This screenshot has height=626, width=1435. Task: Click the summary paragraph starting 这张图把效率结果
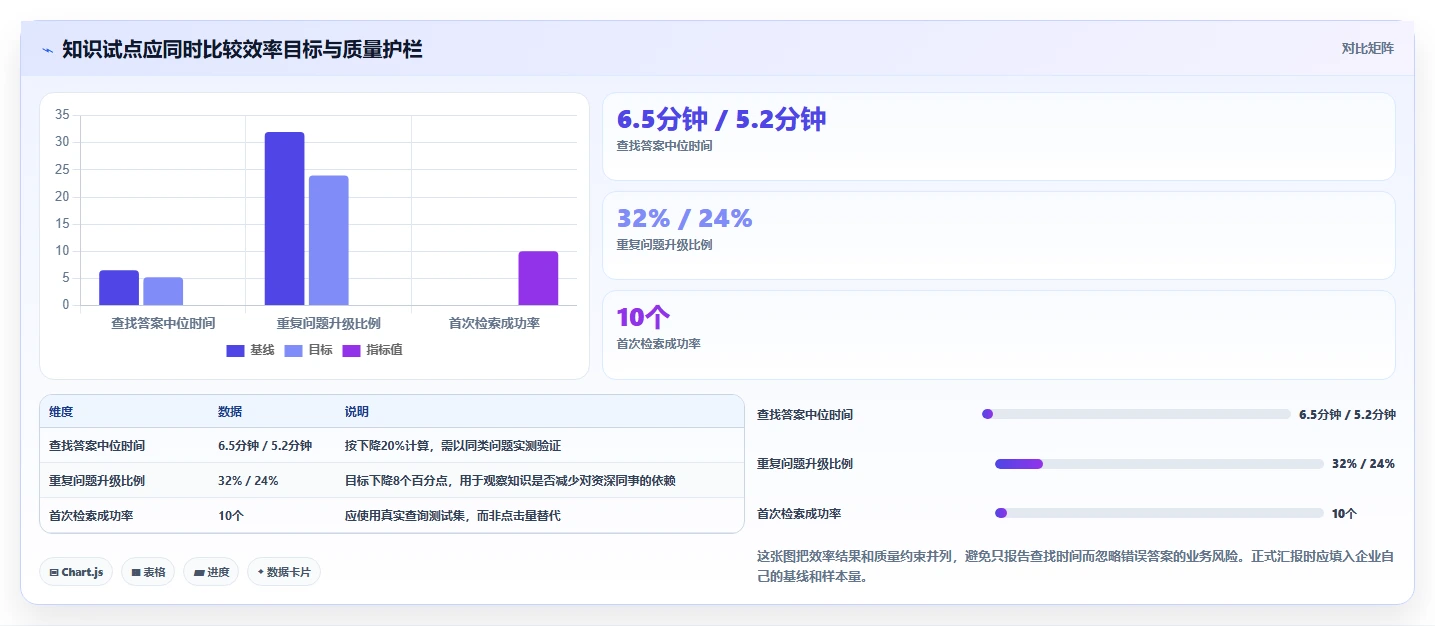pyautogui.click(x=1075, y=566)
